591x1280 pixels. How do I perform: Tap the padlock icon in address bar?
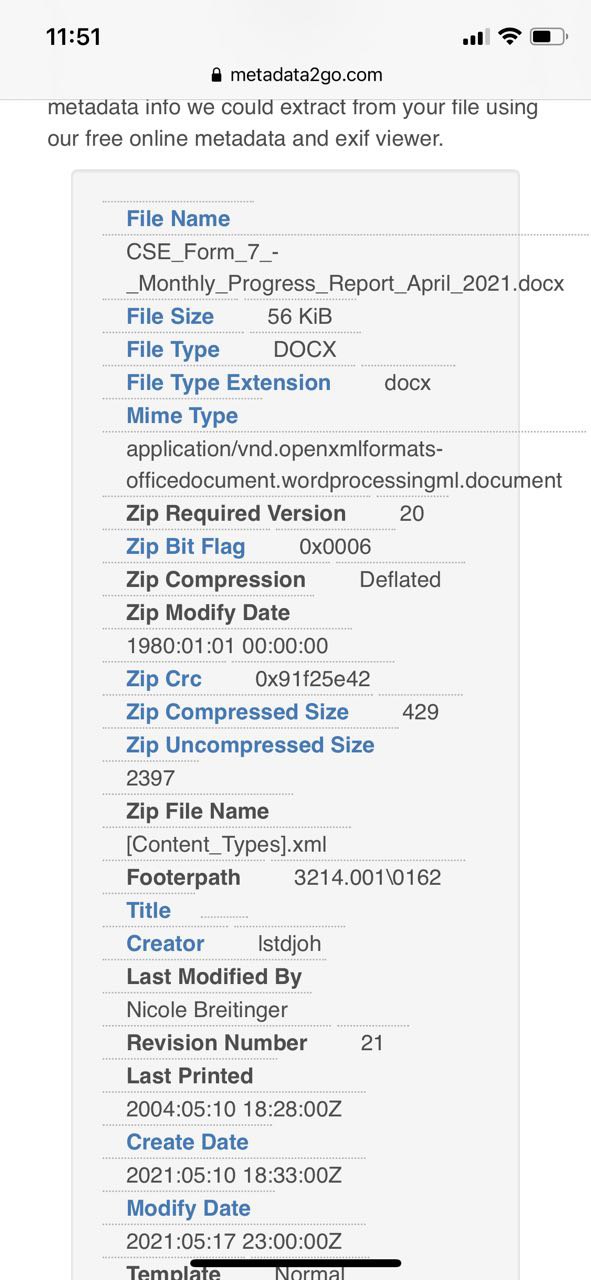click(216, 75)
